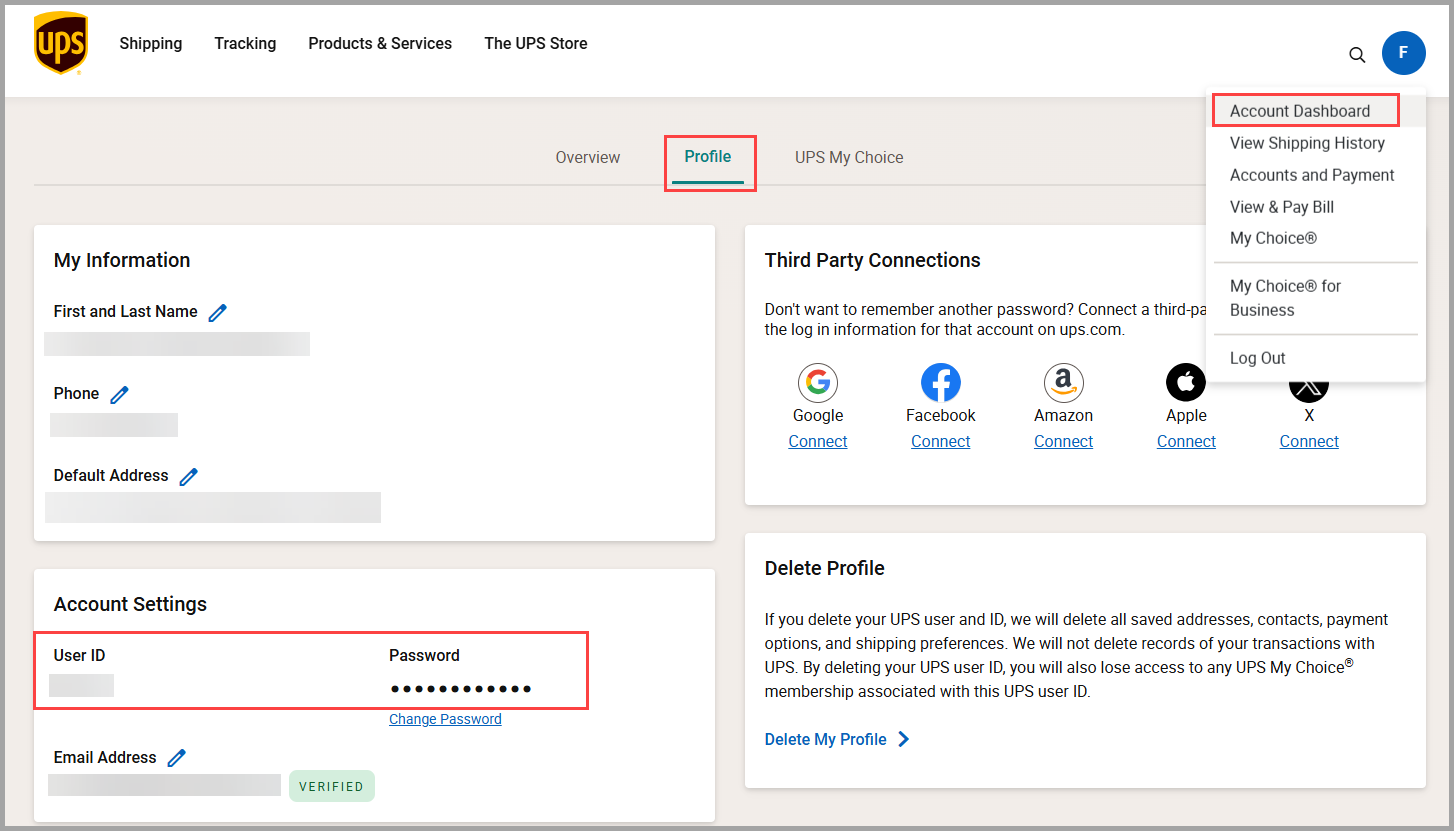Open the Shipping menu
The height and width of the screenshot is (831, 1454).
[151, 43]
